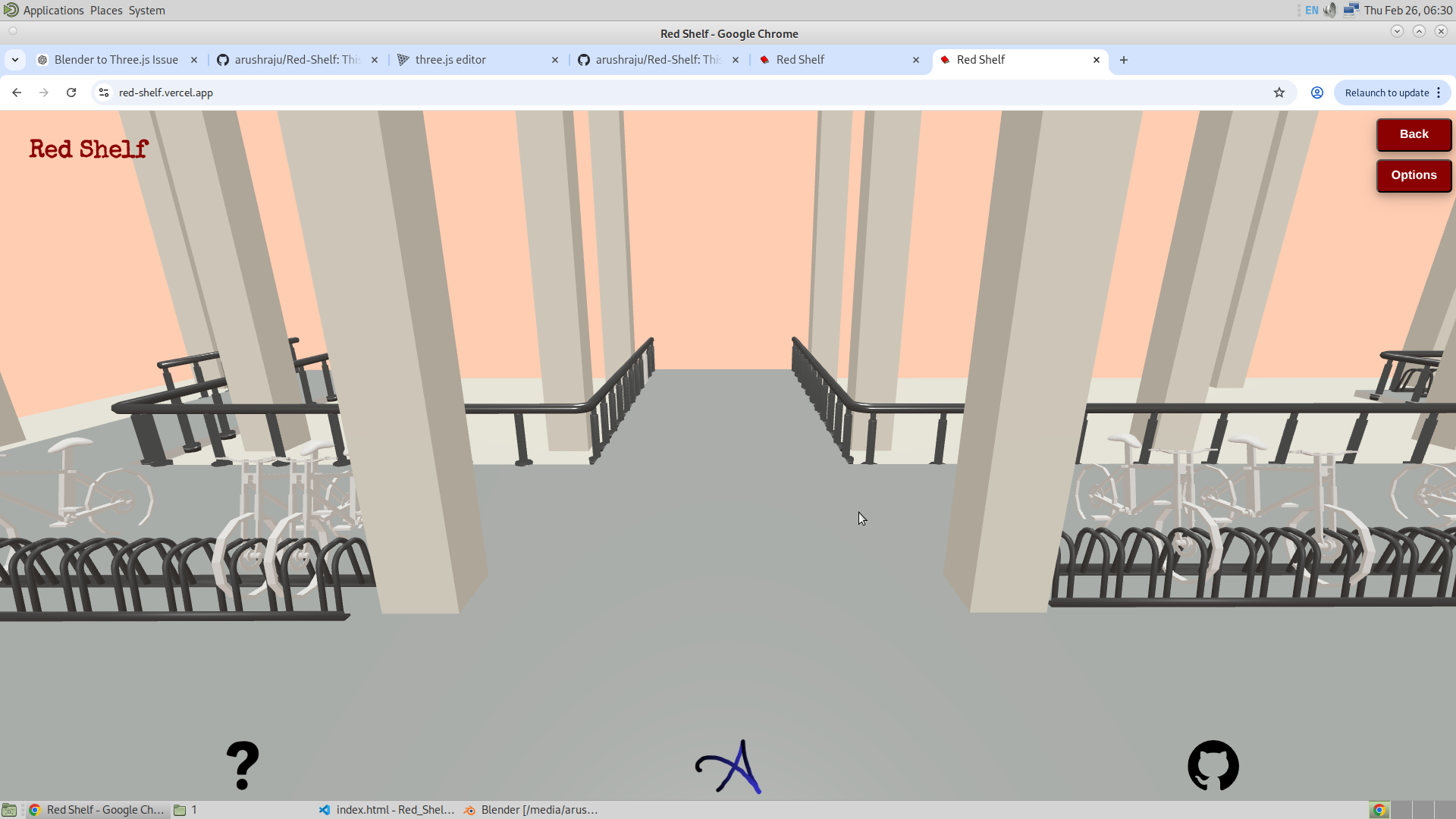Open the Chrome three-dot menu

click(1439, 92)
